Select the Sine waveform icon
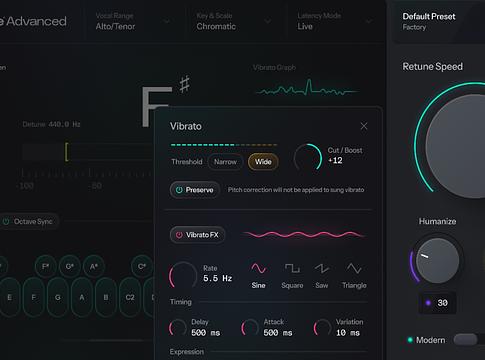Viewport: 485px width, 360px height. click(x=259, y=268)
